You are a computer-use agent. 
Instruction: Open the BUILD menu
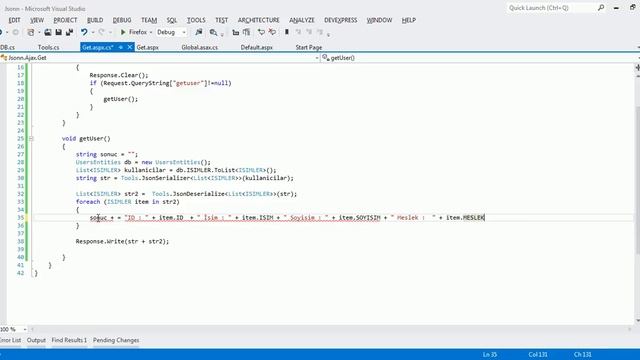[95, 20]
